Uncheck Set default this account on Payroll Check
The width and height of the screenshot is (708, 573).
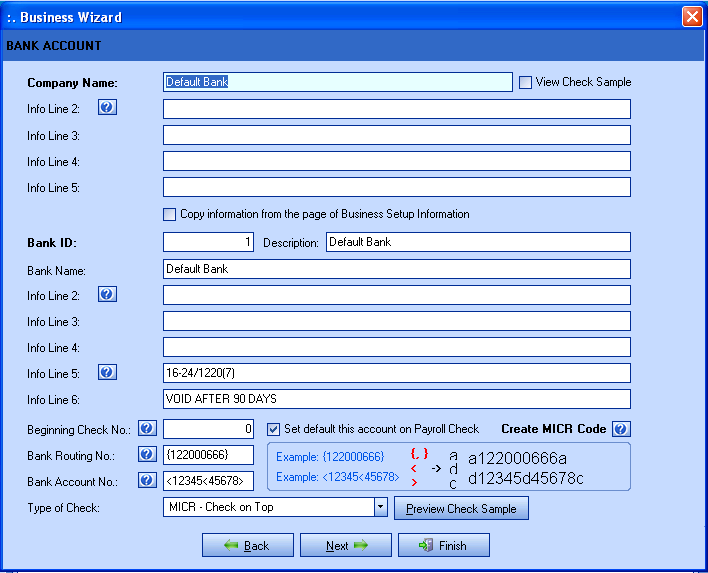point(274,429)
